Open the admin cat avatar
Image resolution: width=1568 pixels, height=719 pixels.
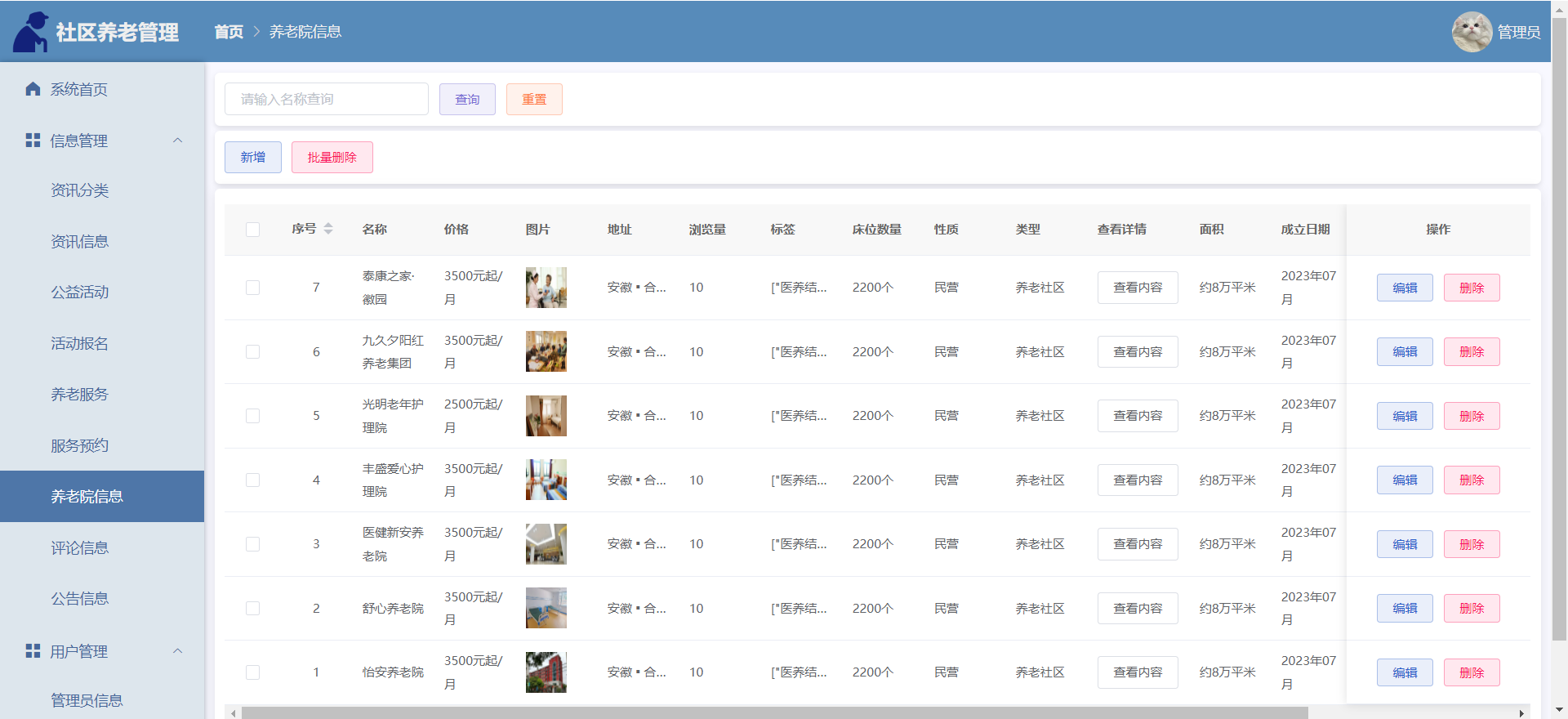(1472, 32)
